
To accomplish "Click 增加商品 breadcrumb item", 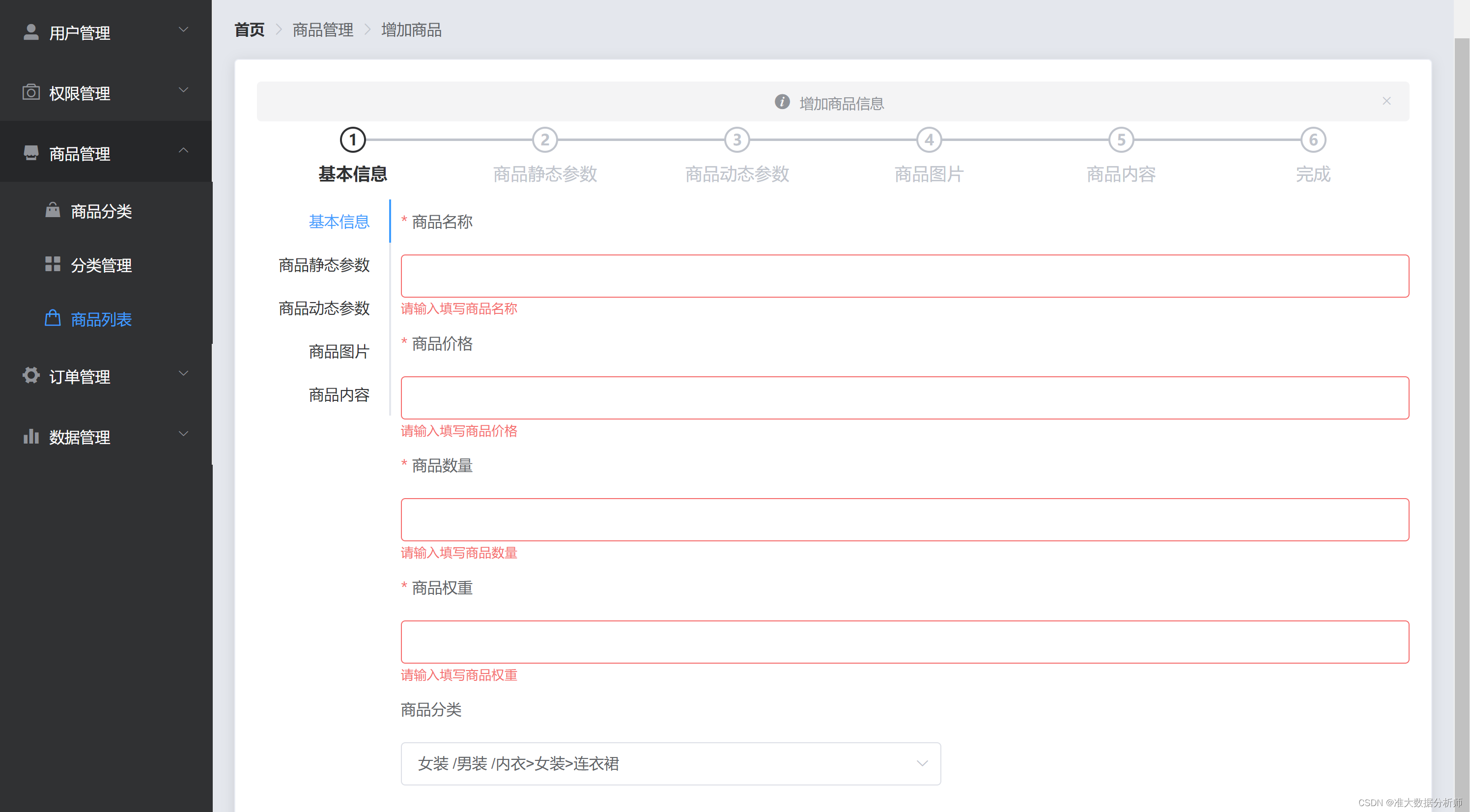I will [x=411, y=29].
